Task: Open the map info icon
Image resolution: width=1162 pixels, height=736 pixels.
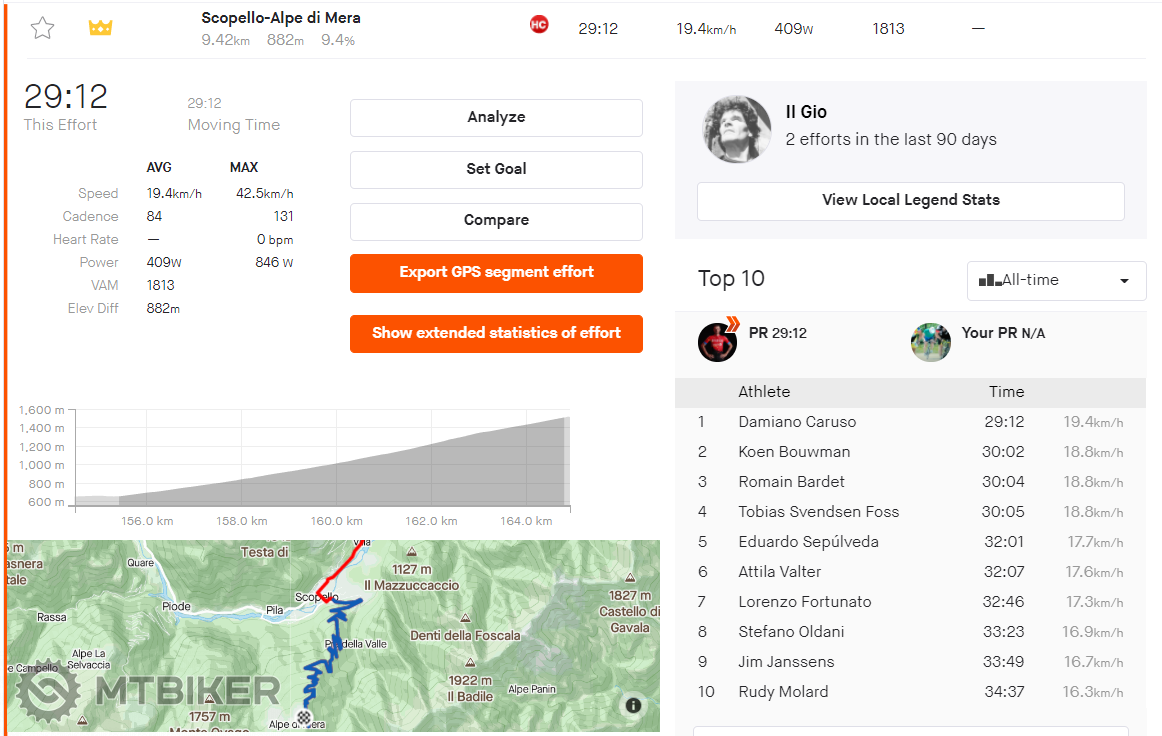Action: (x=633, y=705)
